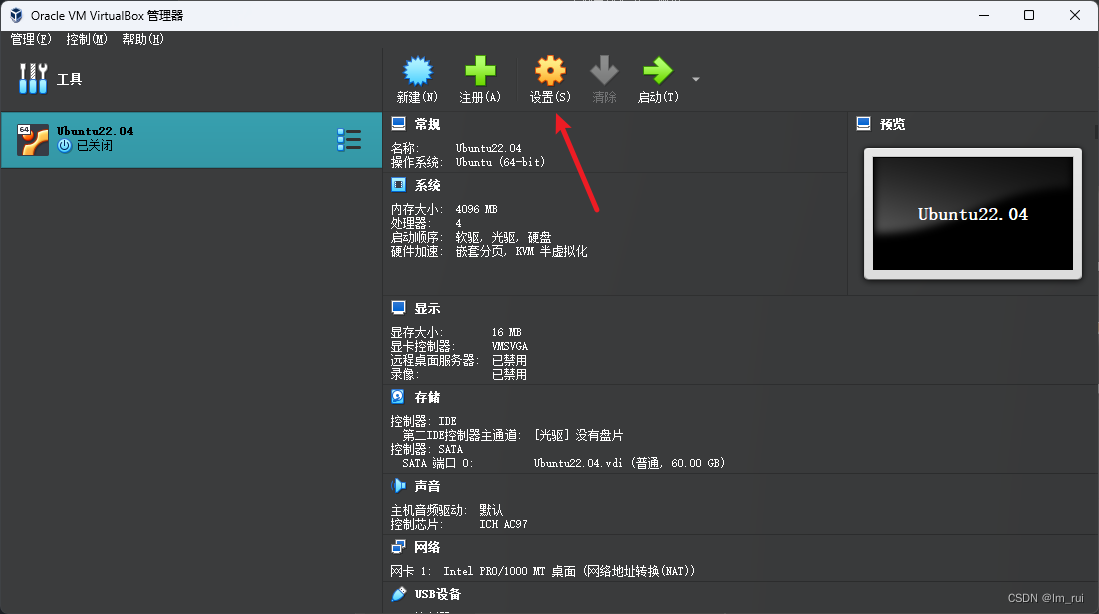This screenshot has height=614, width=1099.
Task: Open the USB设备 section heading
Action: (437, 594)
